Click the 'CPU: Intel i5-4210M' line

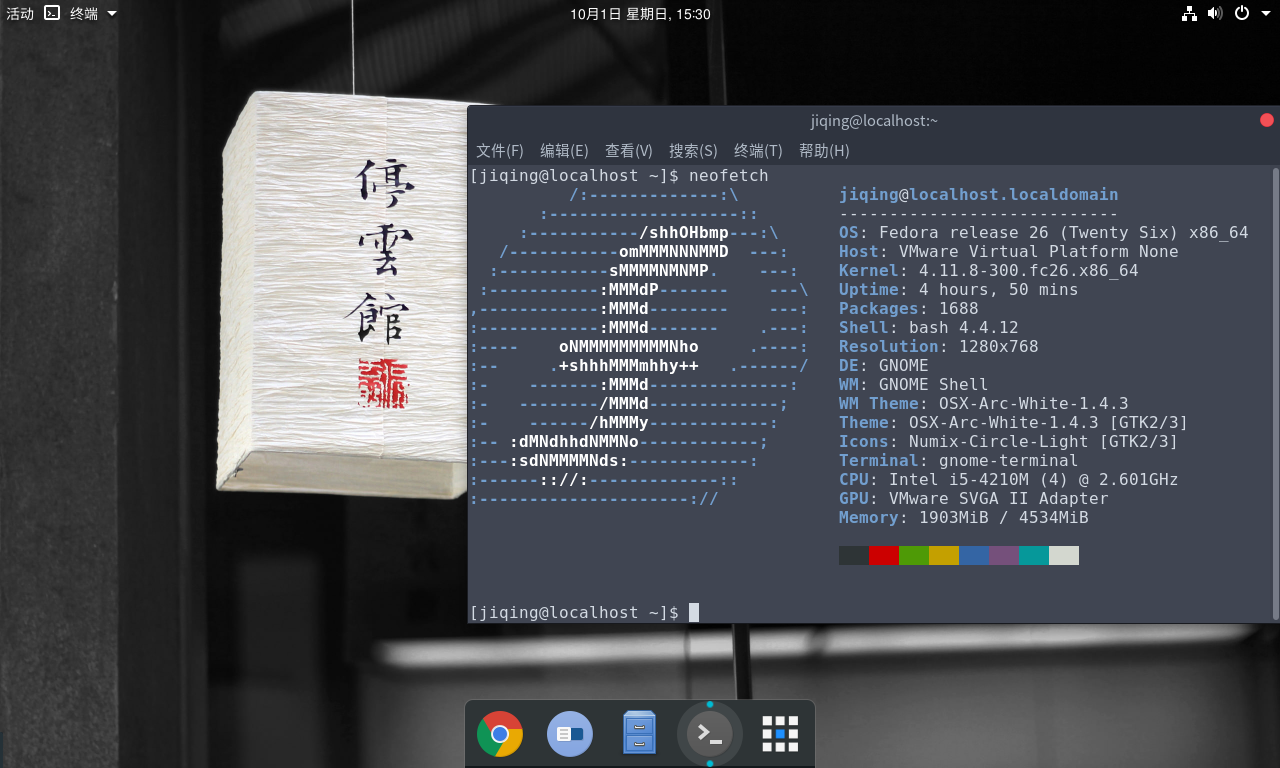[1009, 480]
